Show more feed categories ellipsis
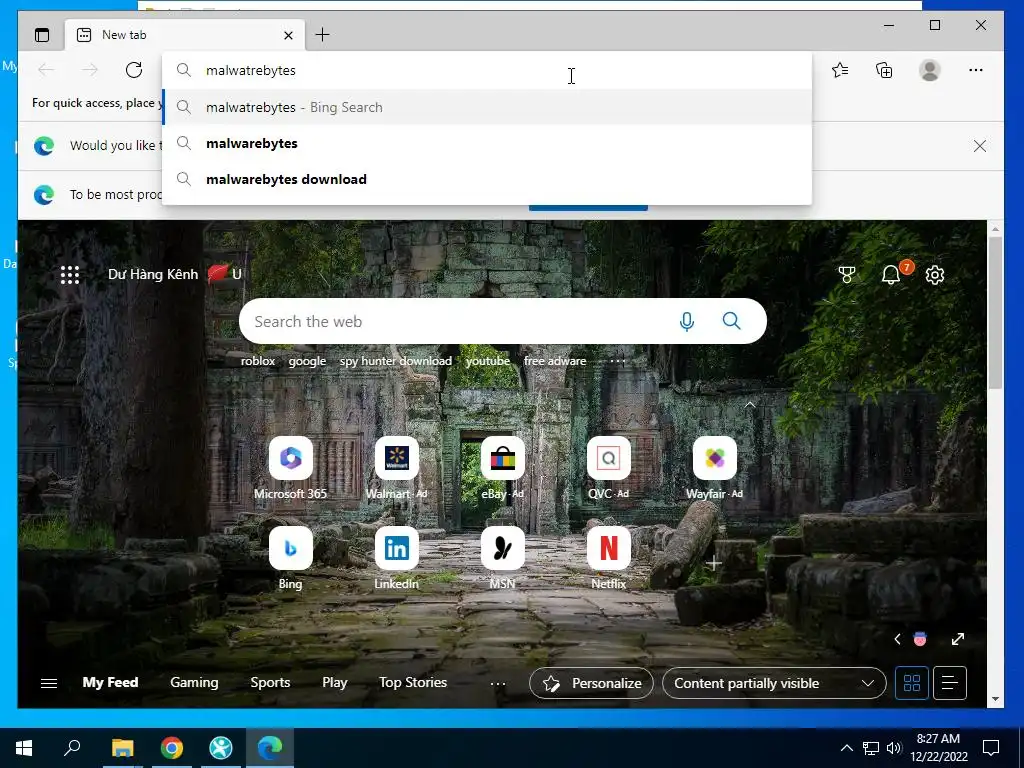The image size is (1024, 768). (498, 684)
